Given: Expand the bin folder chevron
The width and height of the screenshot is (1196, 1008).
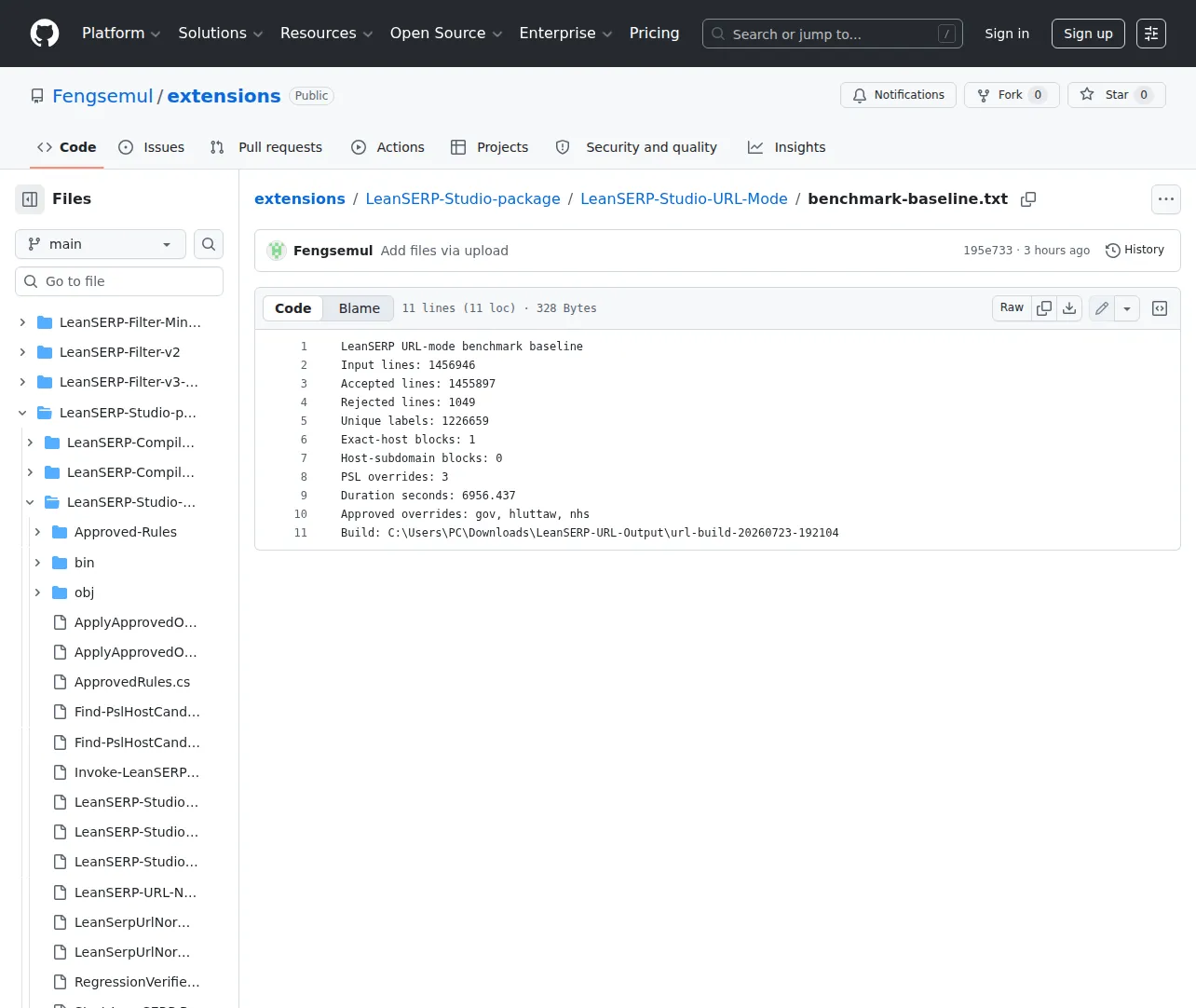Looking at the screenshot, I should pos(37,563).
